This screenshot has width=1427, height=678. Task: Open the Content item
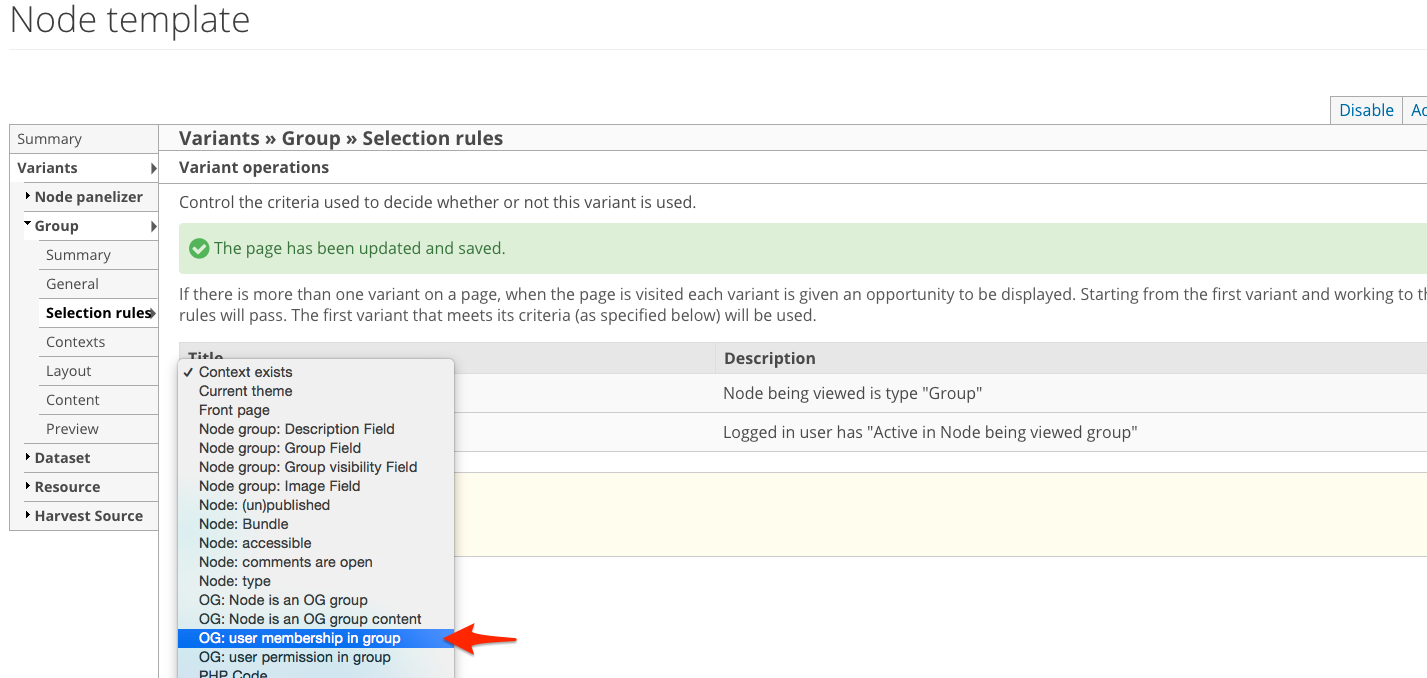(73, 400)
